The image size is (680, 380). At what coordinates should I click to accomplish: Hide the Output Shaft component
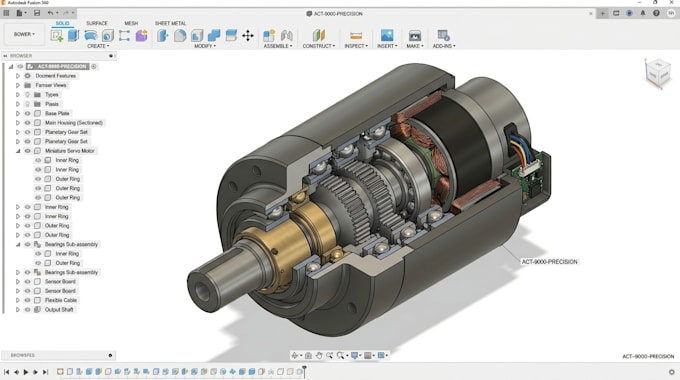point(27,310)
